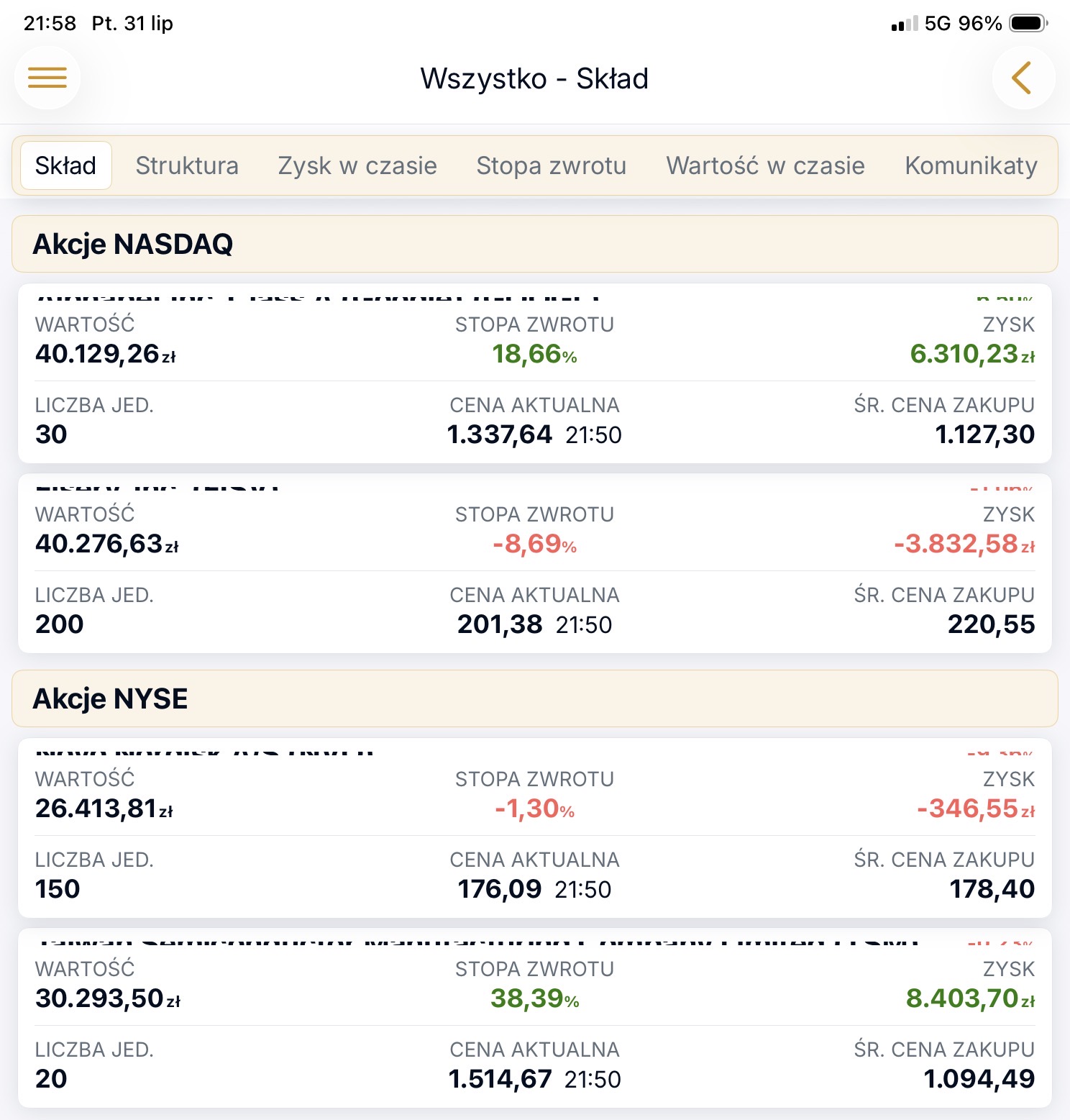Collapse the Akcje NASDAQ section header

(x=535, y=244)
